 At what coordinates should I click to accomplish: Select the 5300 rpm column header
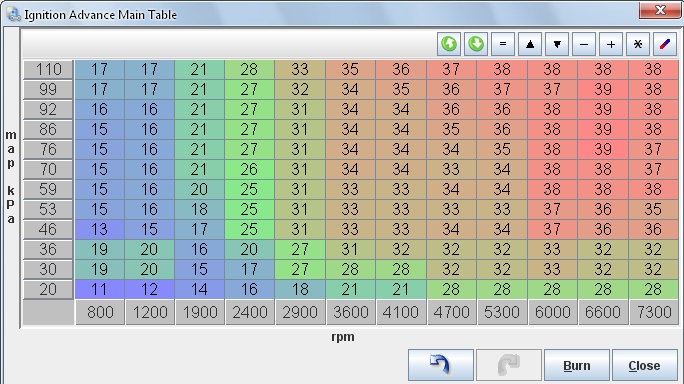502,312
